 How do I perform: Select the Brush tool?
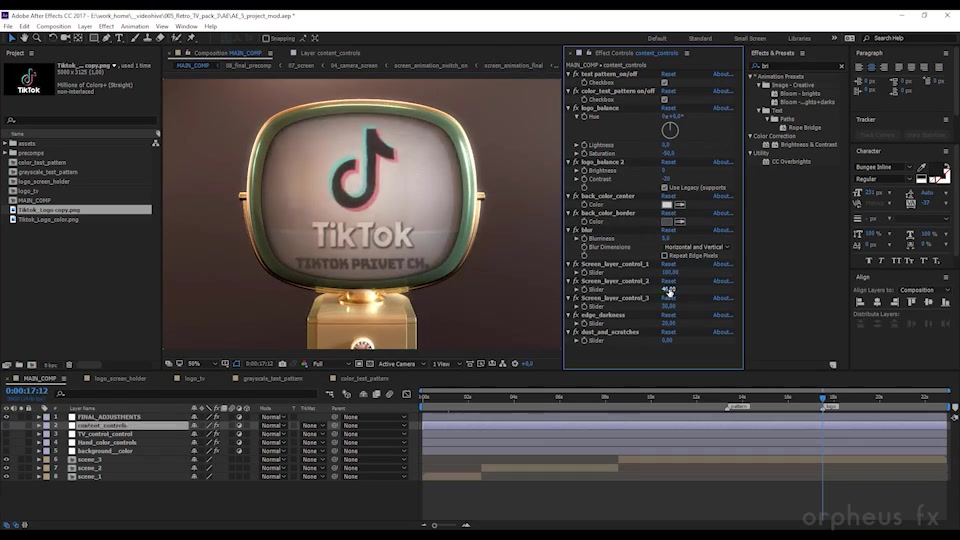[x=135, y=38]
